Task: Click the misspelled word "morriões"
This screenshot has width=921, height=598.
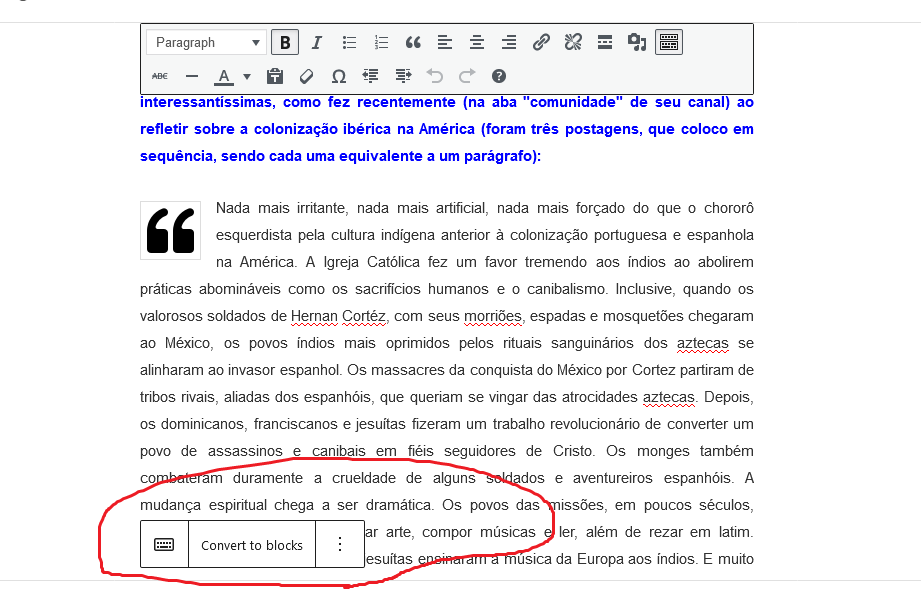Action: [x=493, y=316]
